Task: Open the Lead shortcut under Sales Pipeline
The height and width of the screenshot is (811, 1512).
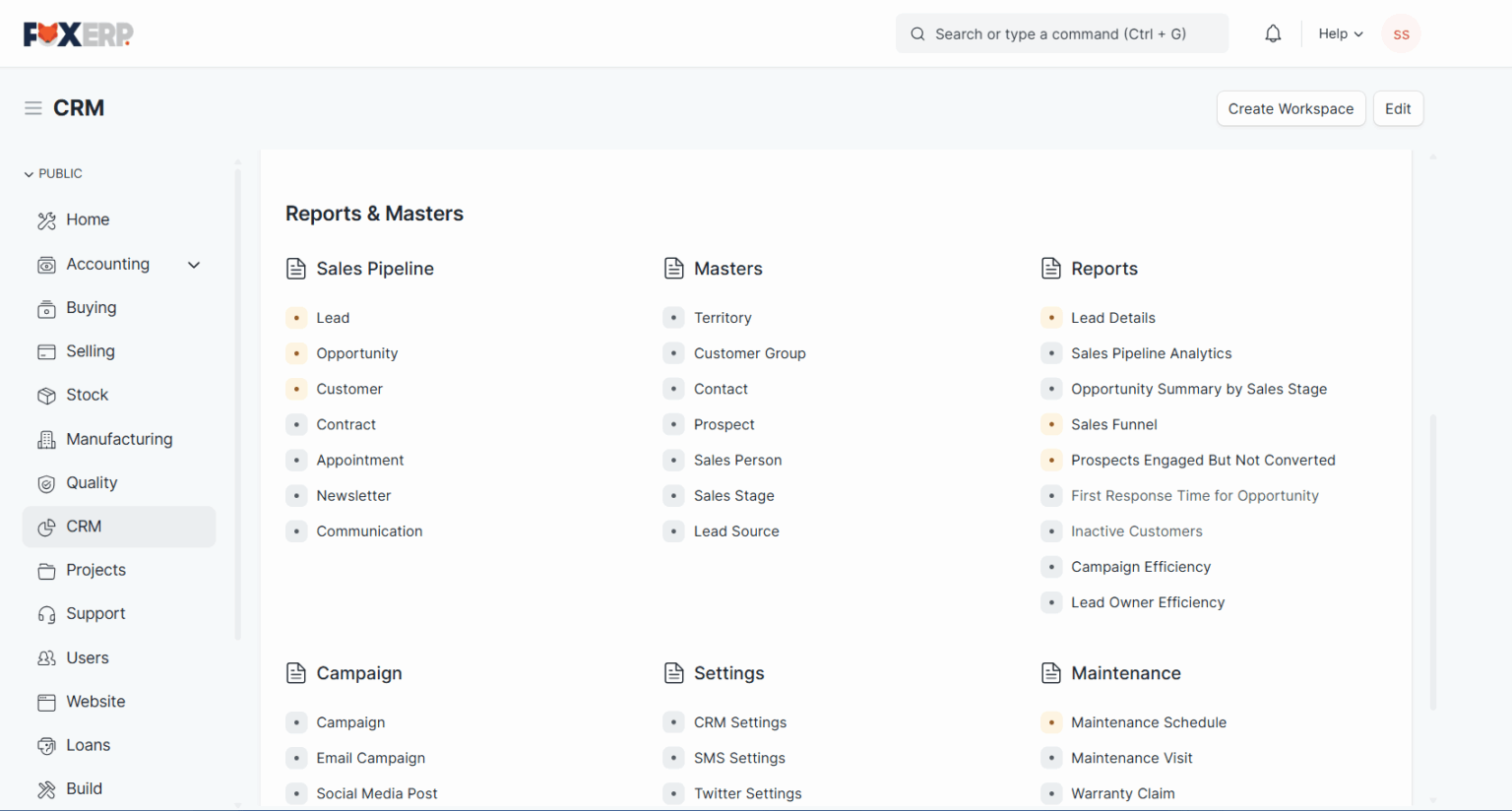Action: click(x=333, y=317)
